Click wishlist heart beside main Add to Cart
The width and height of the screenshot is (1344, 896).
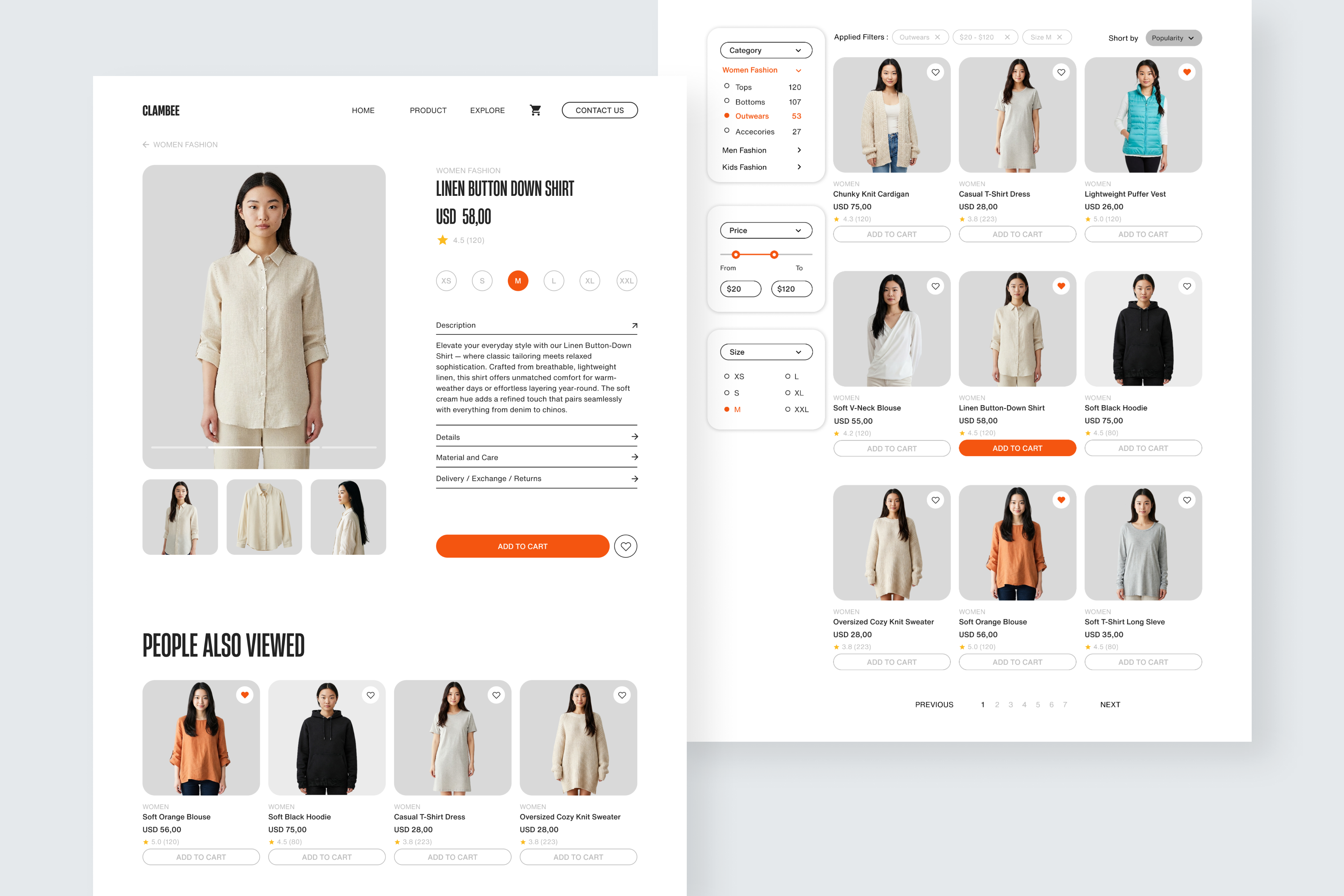tap(625, 546)
